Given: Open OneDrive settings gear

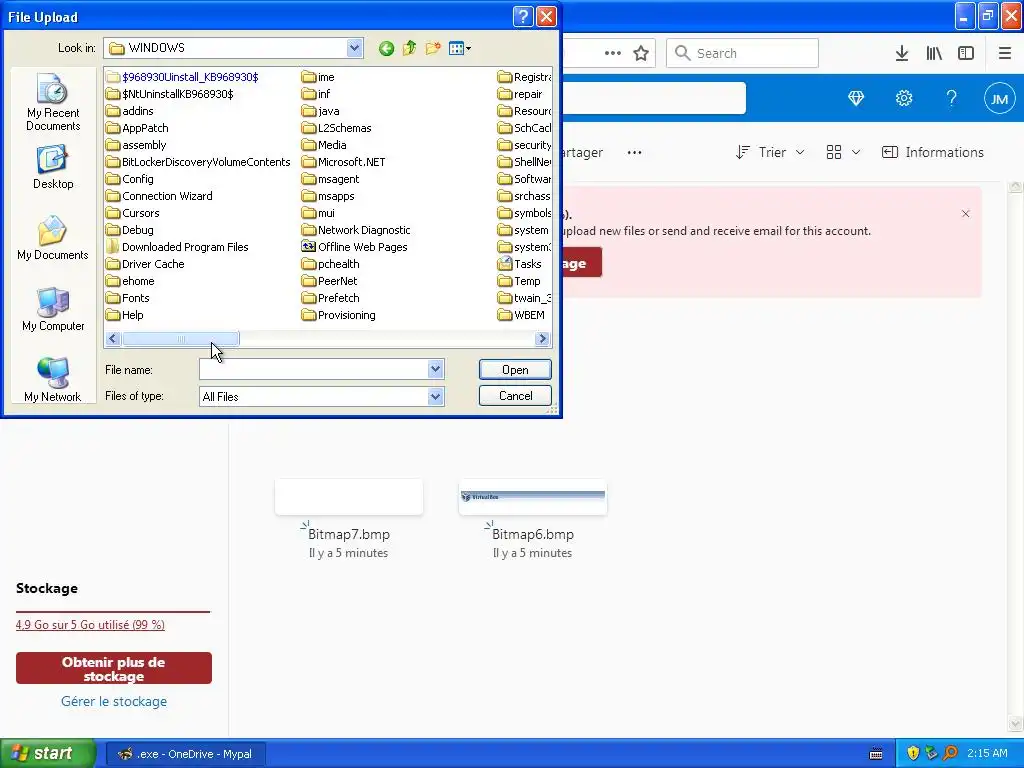Looking at the screenshot, I should tap(904, 99).
